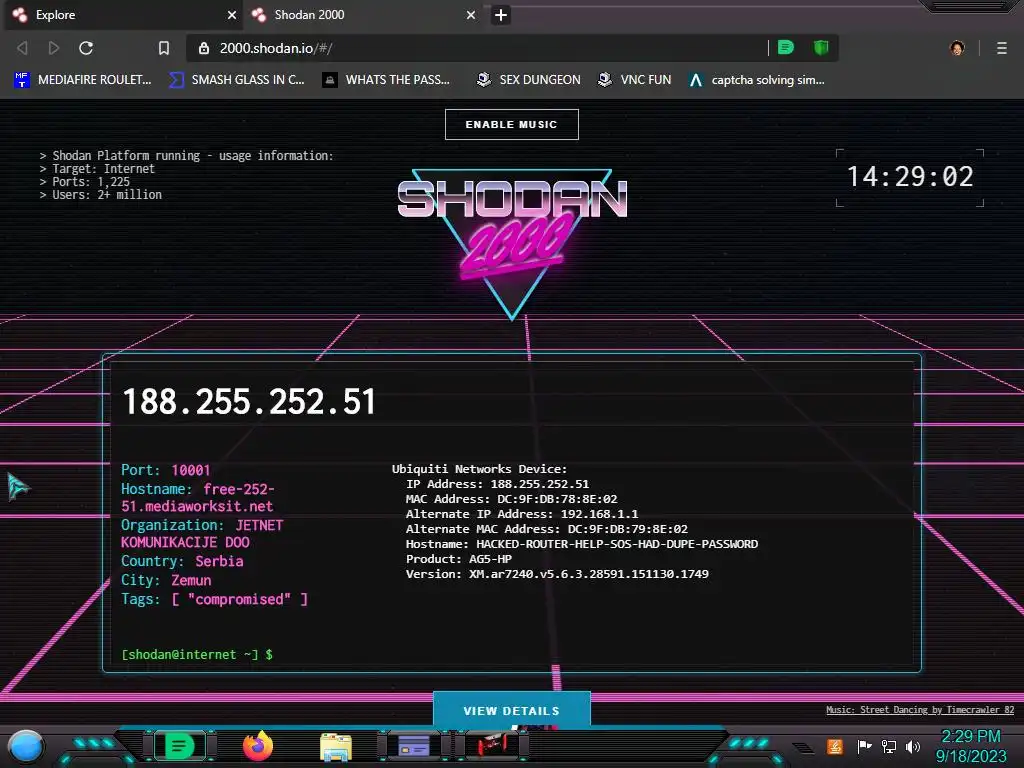Click the Alternate IP Address: 192.168.1.1 line
Viewport: 1024px width, 768px height.
pos(522,514)
